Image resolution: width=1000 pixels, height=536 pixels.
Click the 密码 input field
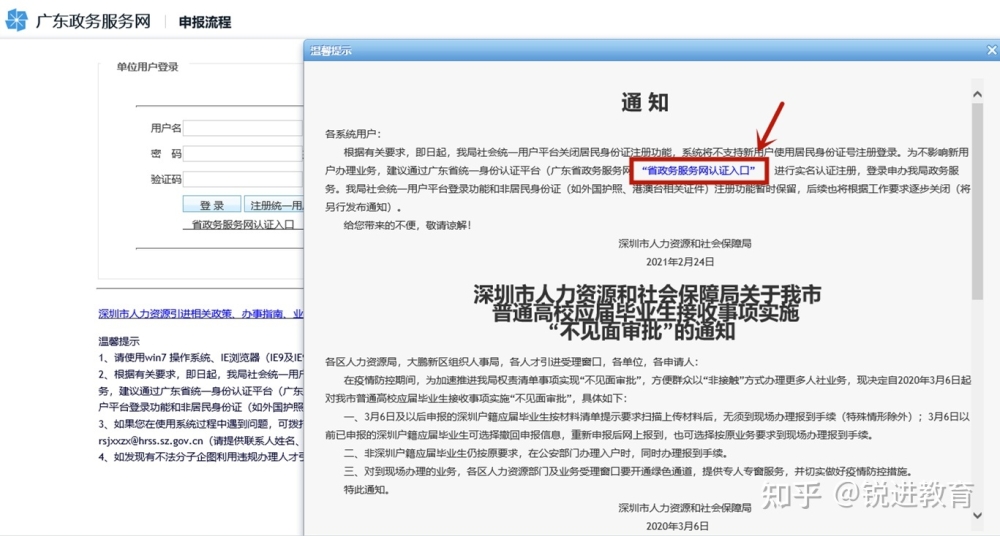tap(243, 154)
